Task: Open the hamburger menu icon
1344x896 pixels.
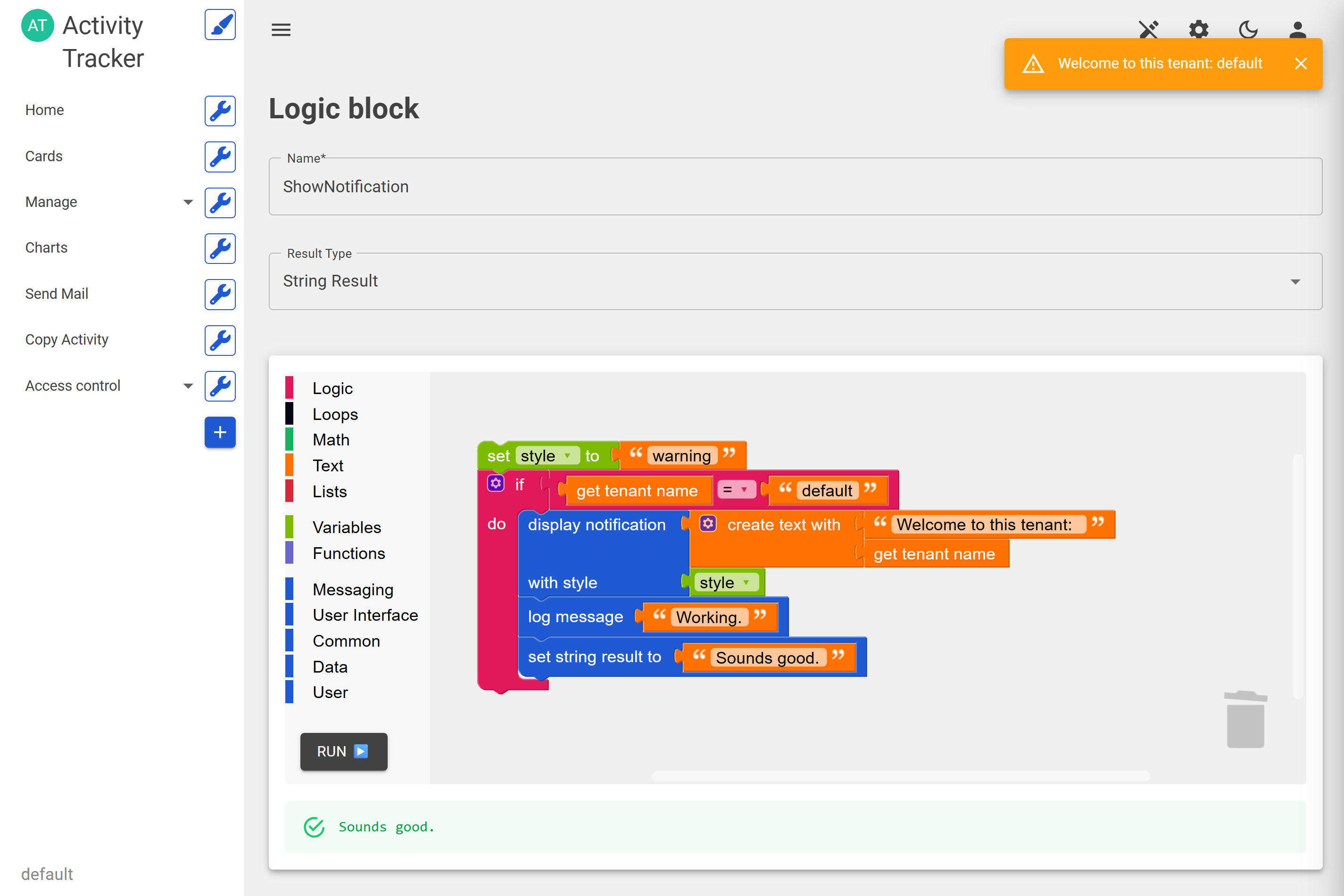Action: (x=281, y=30)
